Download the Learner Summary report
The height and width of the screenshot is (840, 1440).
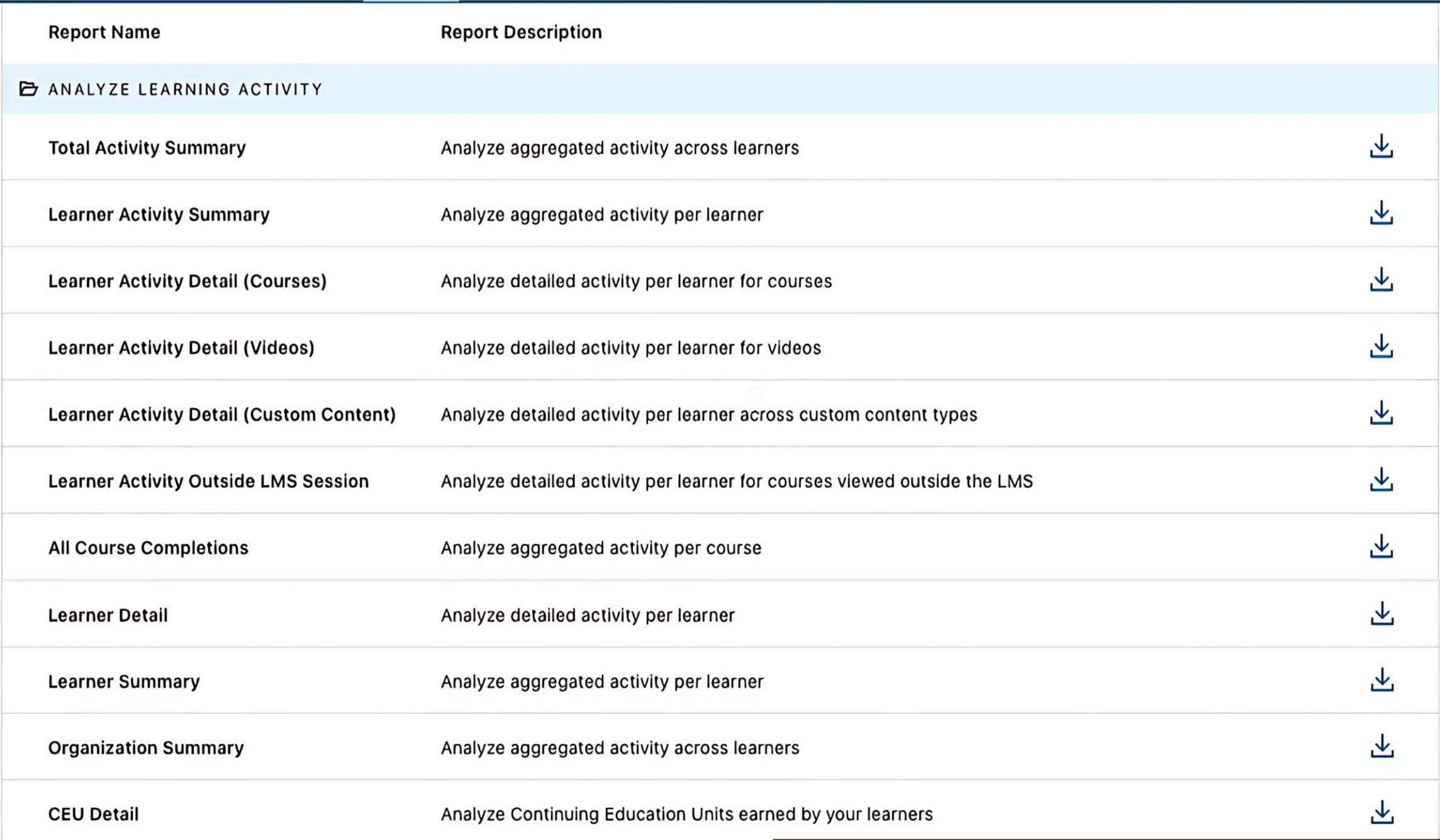[1381, 680]
